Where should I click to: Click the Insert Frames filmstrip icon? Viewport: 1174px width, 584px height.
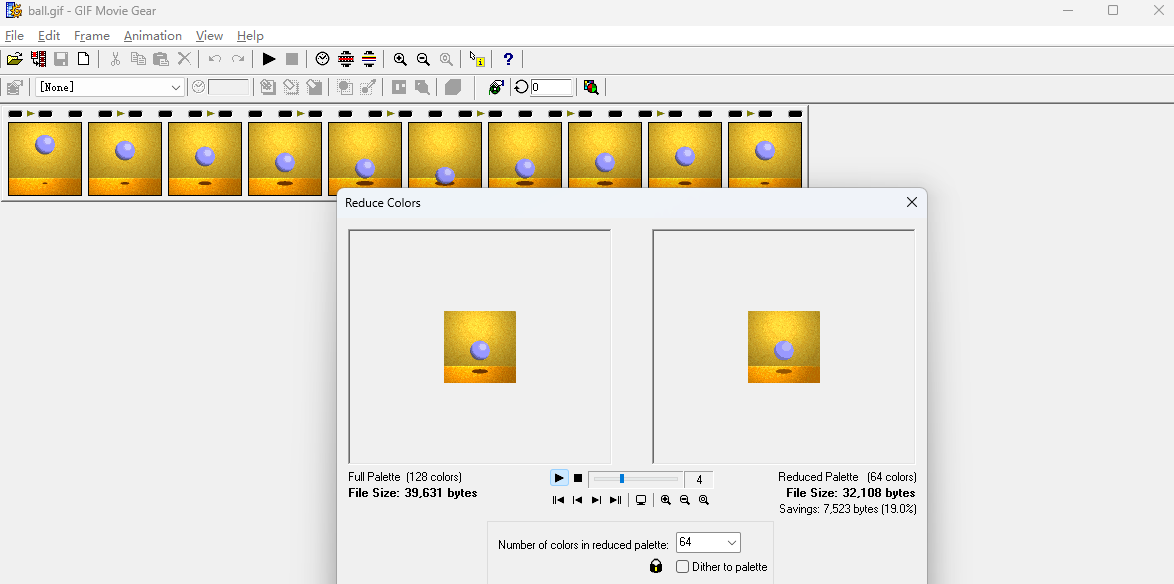(x=38, y=59)
